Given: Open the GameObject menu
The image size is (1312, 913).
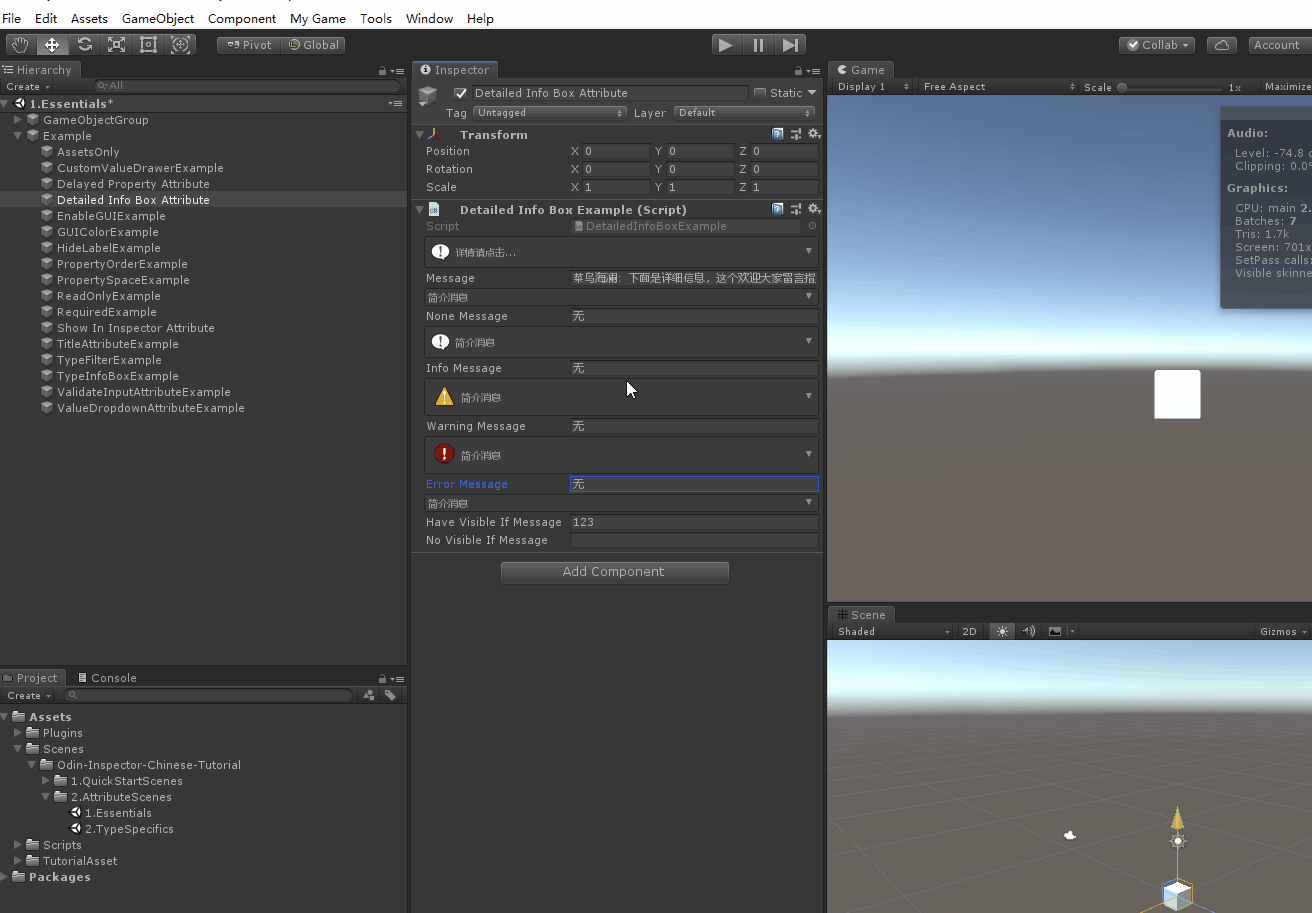Looking at the screenshot, I should point(157,18).
